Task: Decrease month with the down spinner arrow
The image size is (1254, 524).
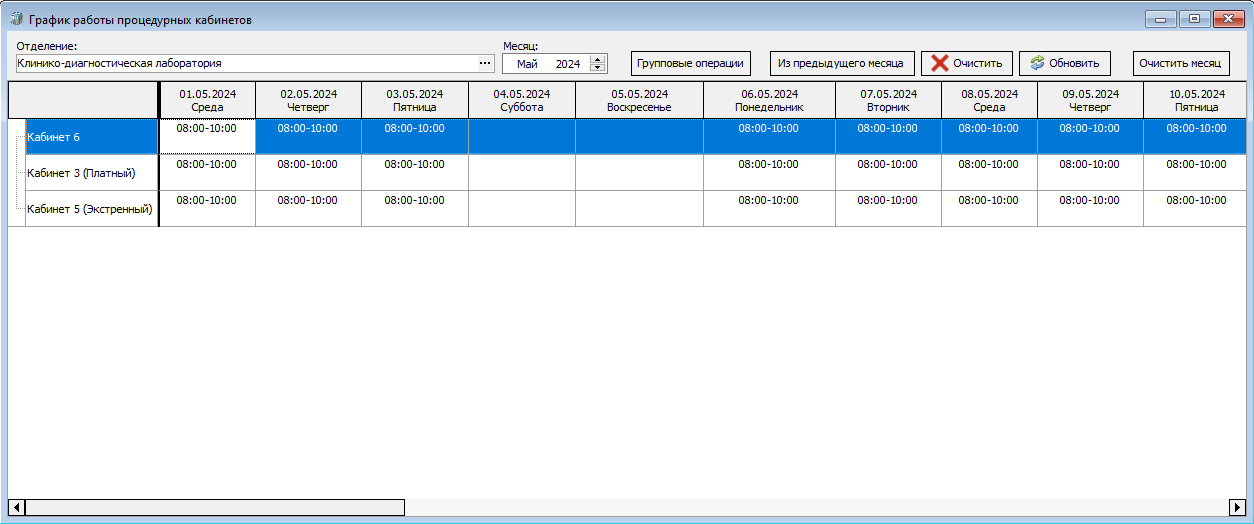Action: (598, 68)
